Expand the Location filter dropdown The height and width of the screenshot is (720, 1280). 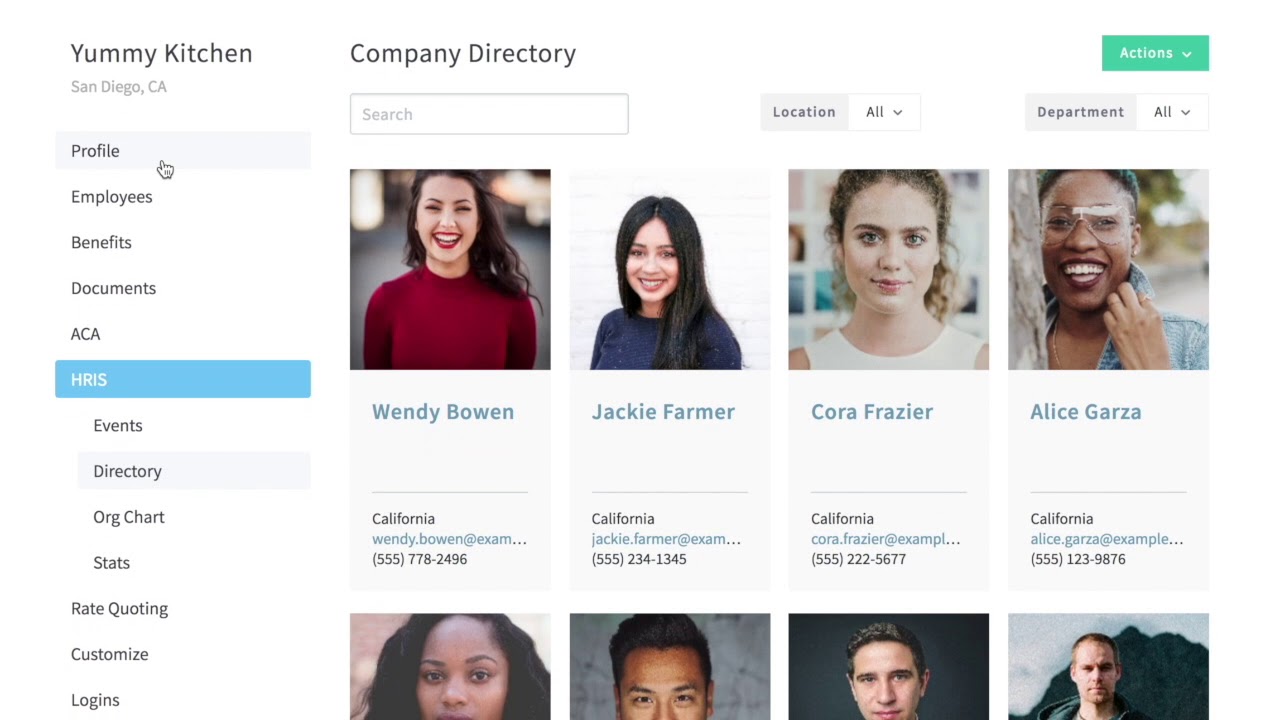884,112
